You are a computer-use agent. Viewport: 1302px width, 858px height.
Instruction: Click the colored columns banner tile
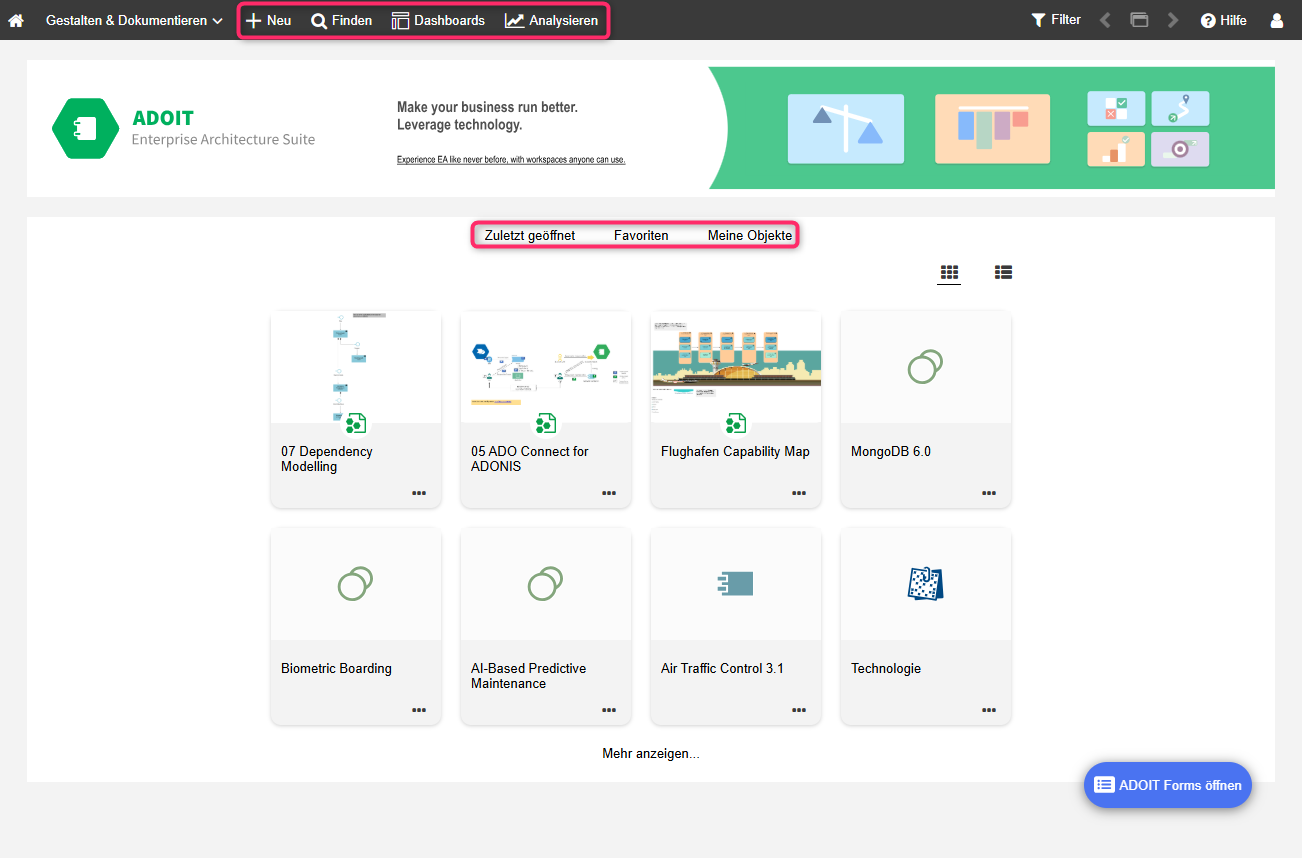(x=992, y=129)
